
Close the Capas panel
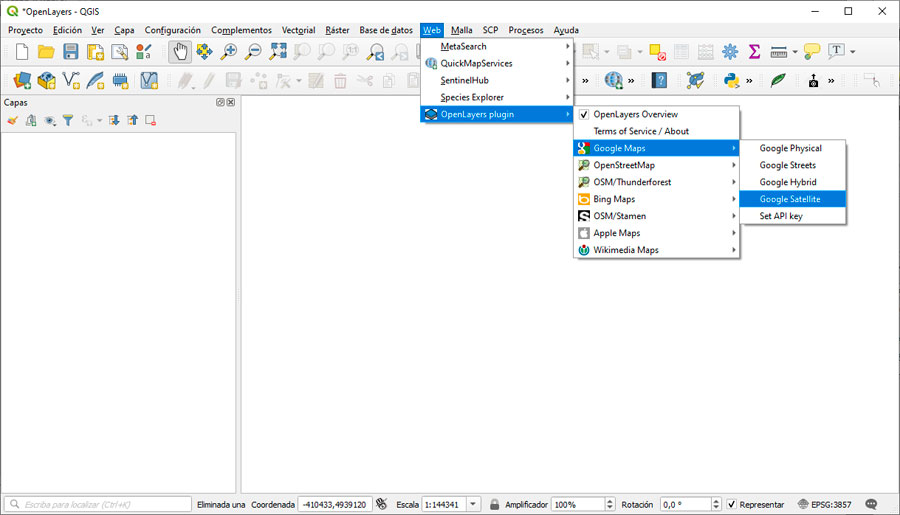click(x=231, y=102)
